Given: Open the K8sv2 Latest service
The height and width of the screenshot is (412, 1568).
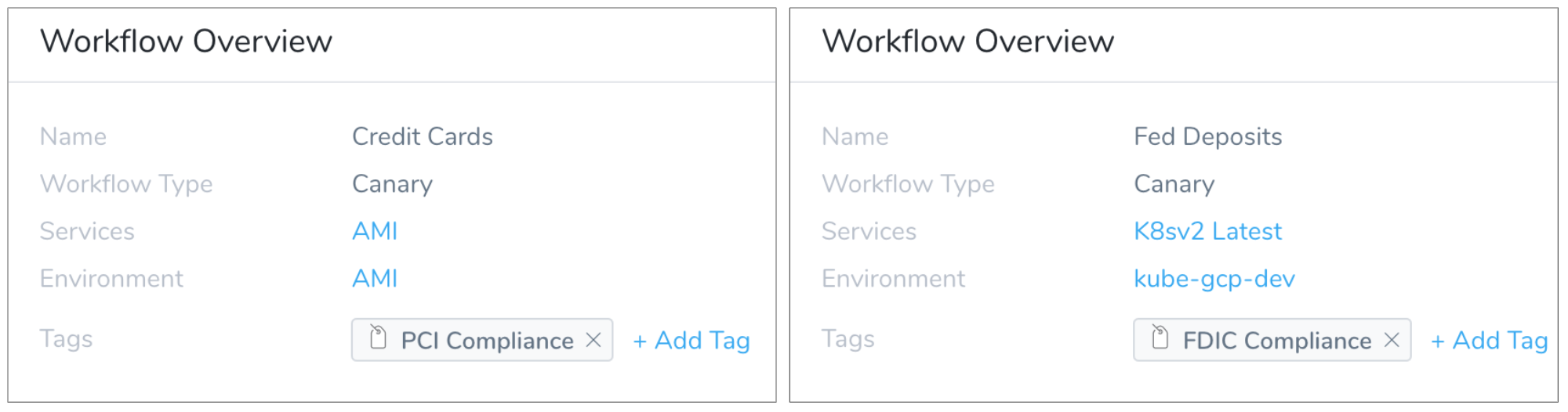Looking at the screenshot, I should tap(1207, 231).
